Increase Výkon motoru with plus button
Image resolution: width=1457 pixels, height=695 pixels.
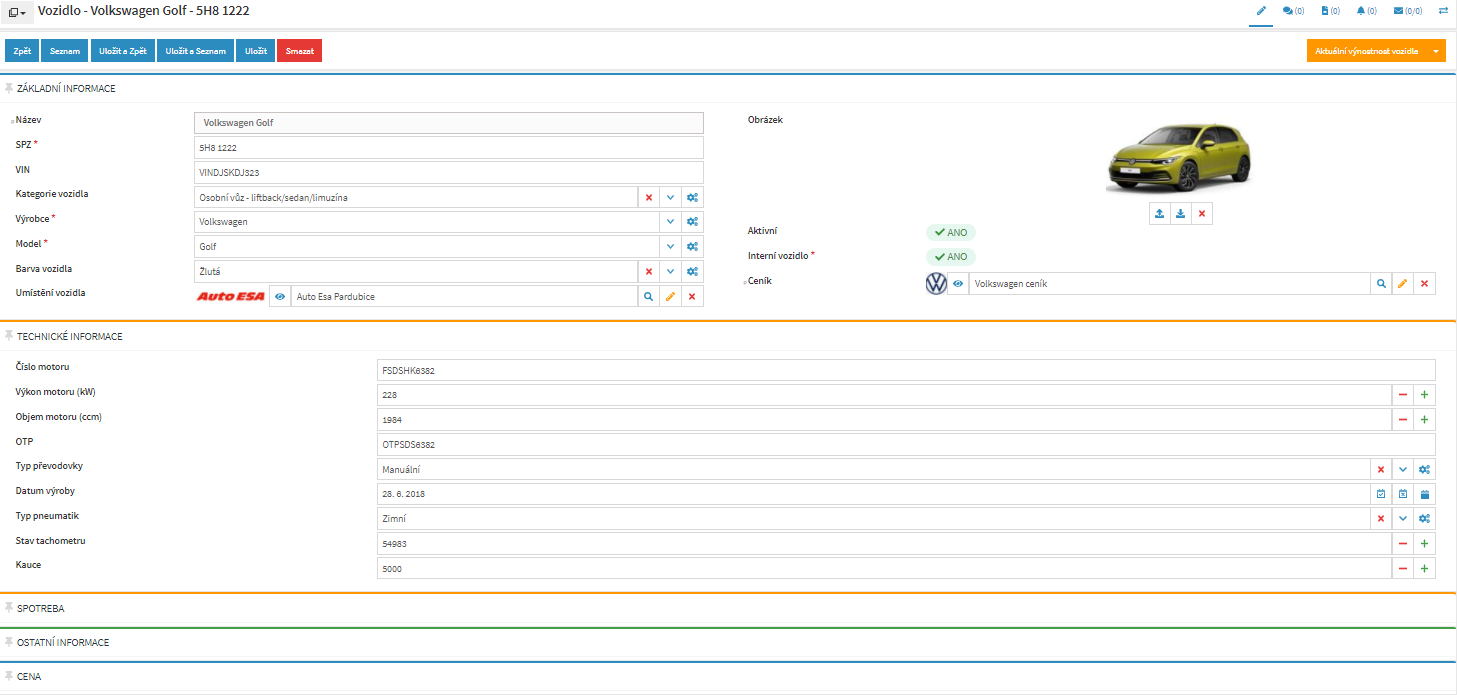(x=1425, y=395)
